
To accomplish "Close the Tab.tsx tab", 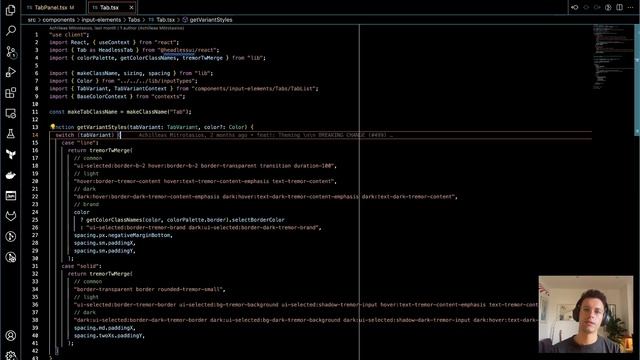I will [x=131, y=7].
